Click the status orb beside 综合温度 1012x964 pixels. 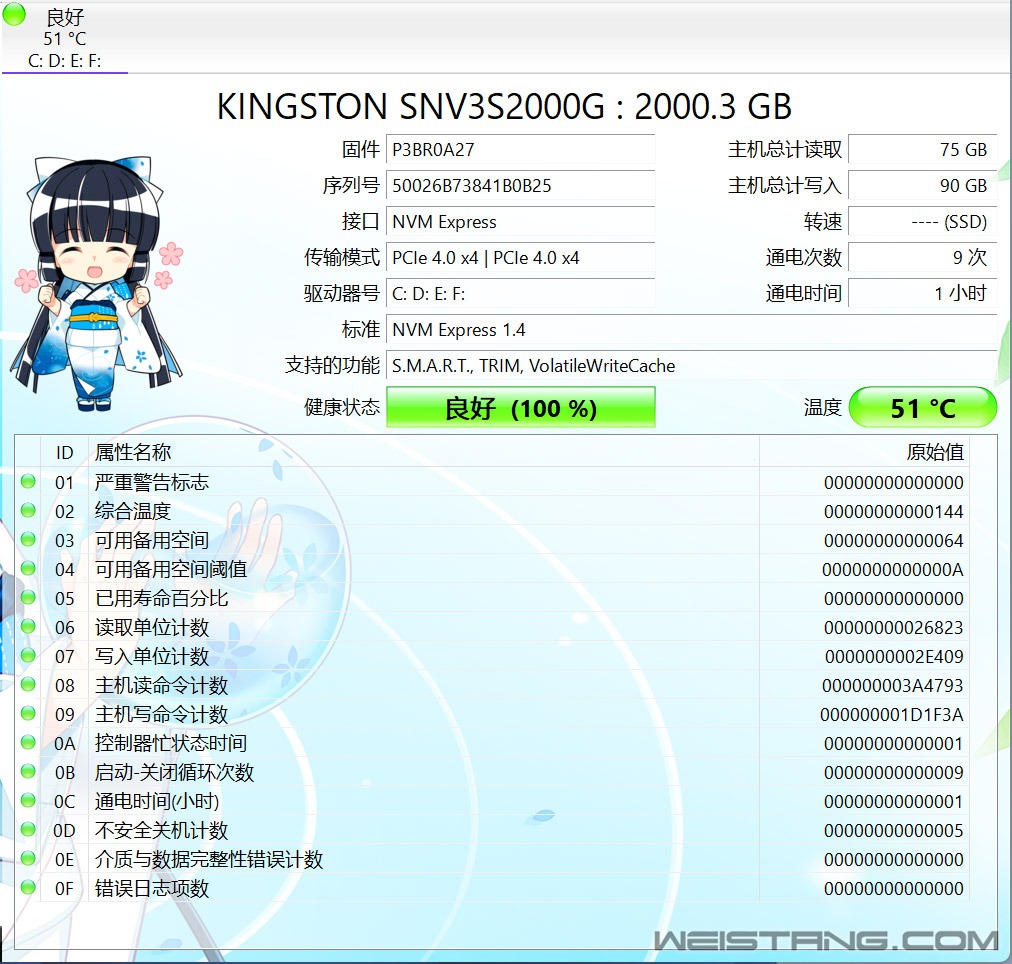click(28, 511)
